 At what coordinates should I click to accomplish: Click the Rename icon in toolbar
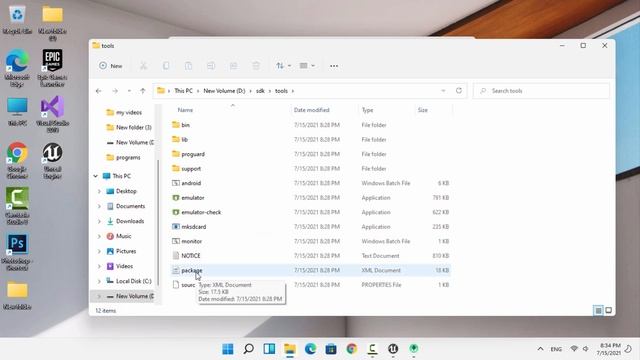point(211,66)
